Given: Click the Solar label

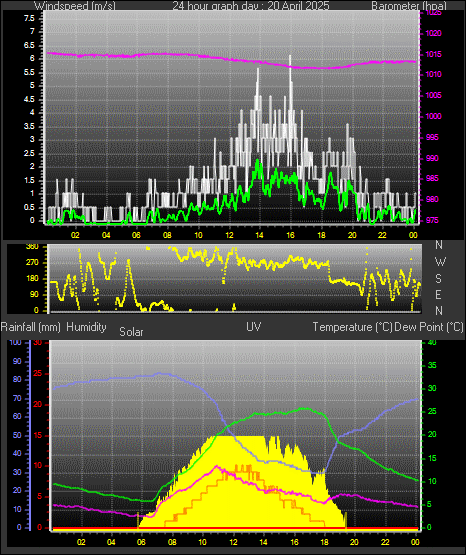Looking at the screenshot, I should (x=131, y=332).
